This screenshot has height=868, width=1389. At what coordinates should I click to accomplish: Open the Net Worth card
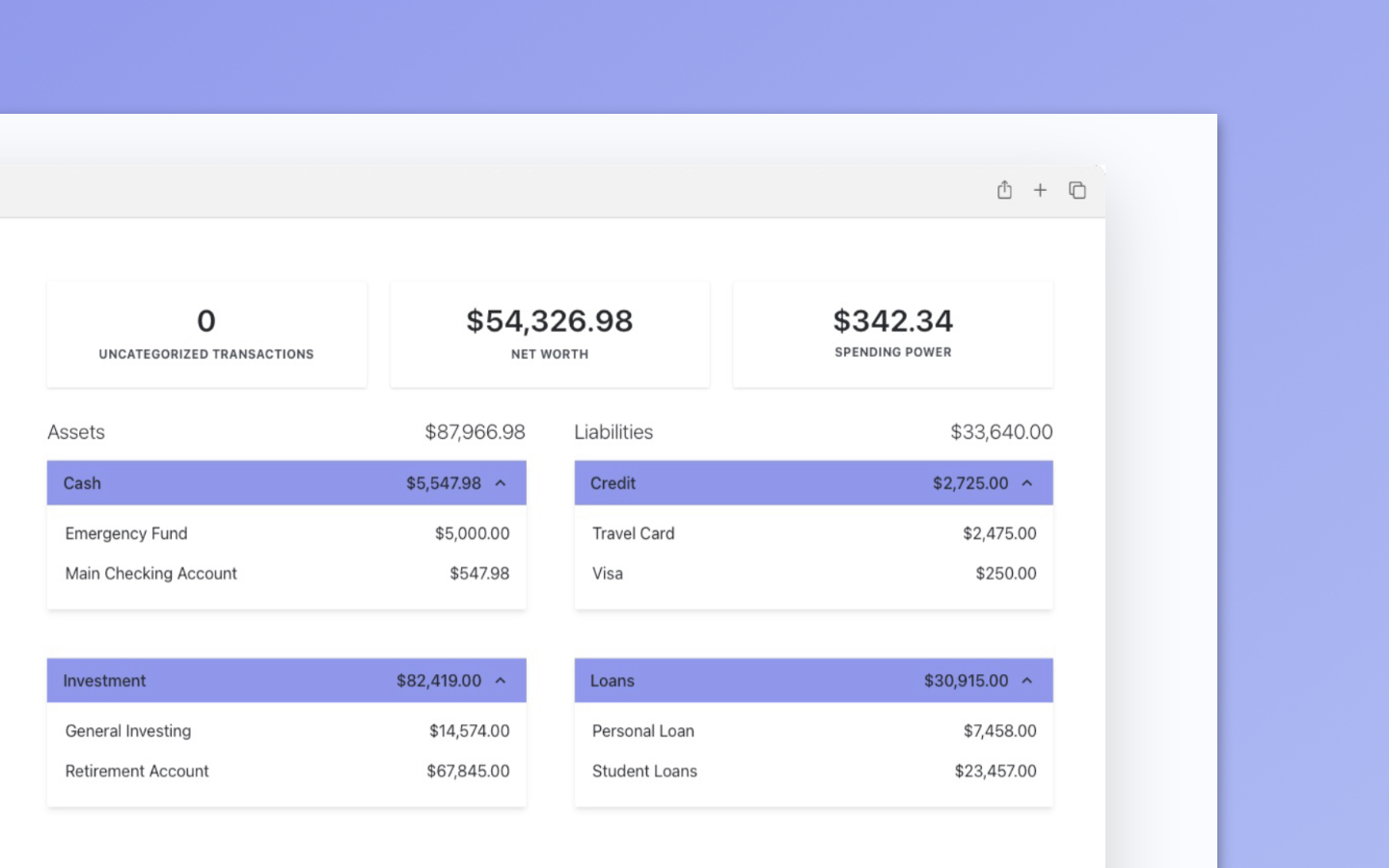550,335
